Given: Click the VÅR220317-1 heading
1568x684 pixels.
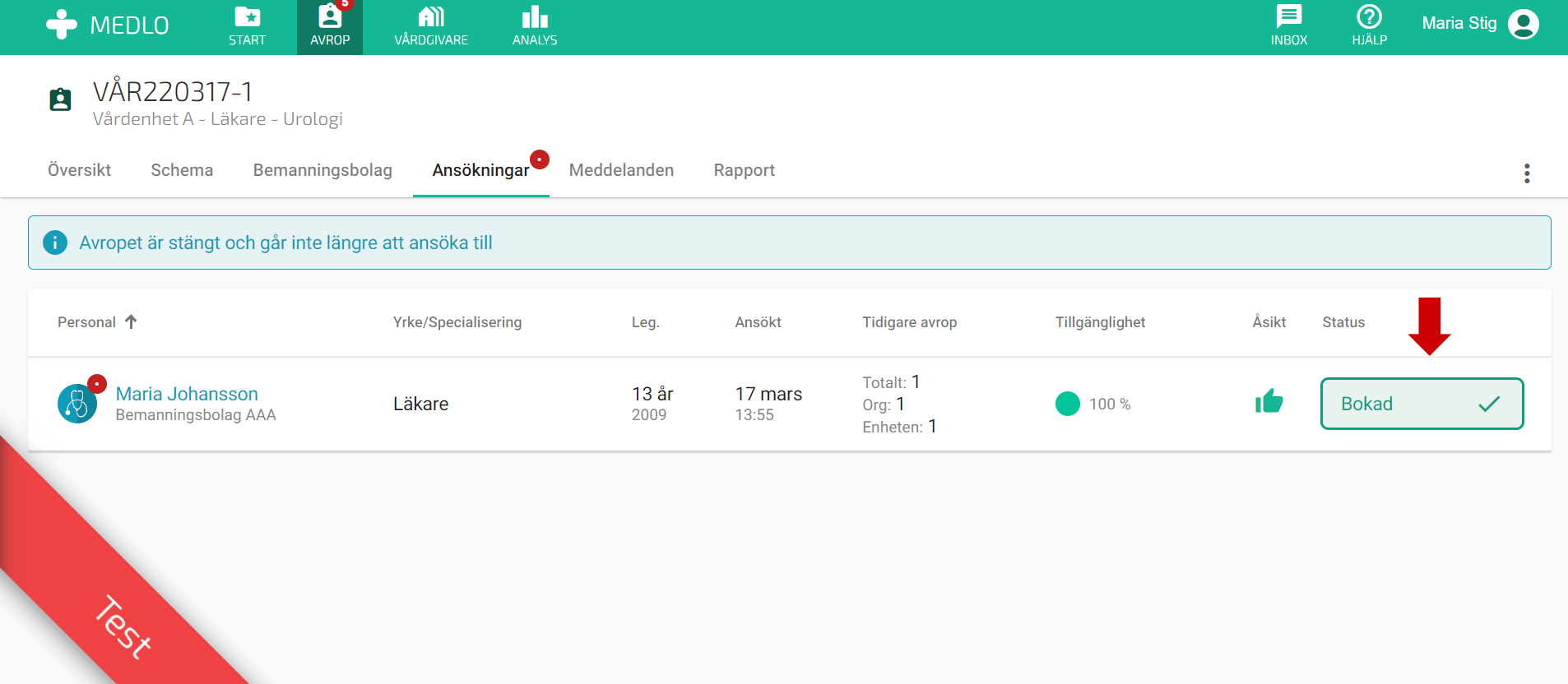Looking at the screenshot, I should coord(173,91).
